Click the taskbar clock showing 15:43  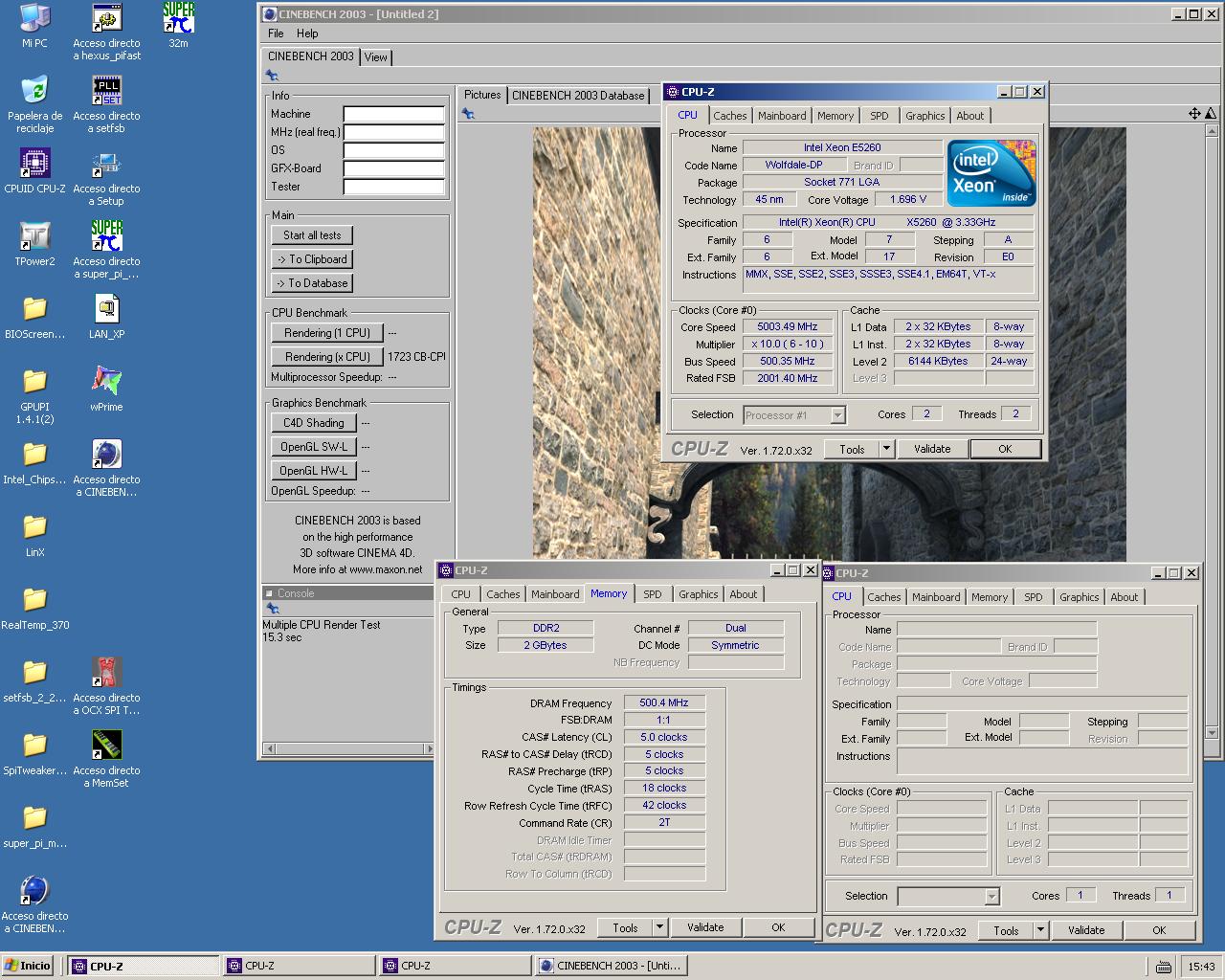[1201, 967]
